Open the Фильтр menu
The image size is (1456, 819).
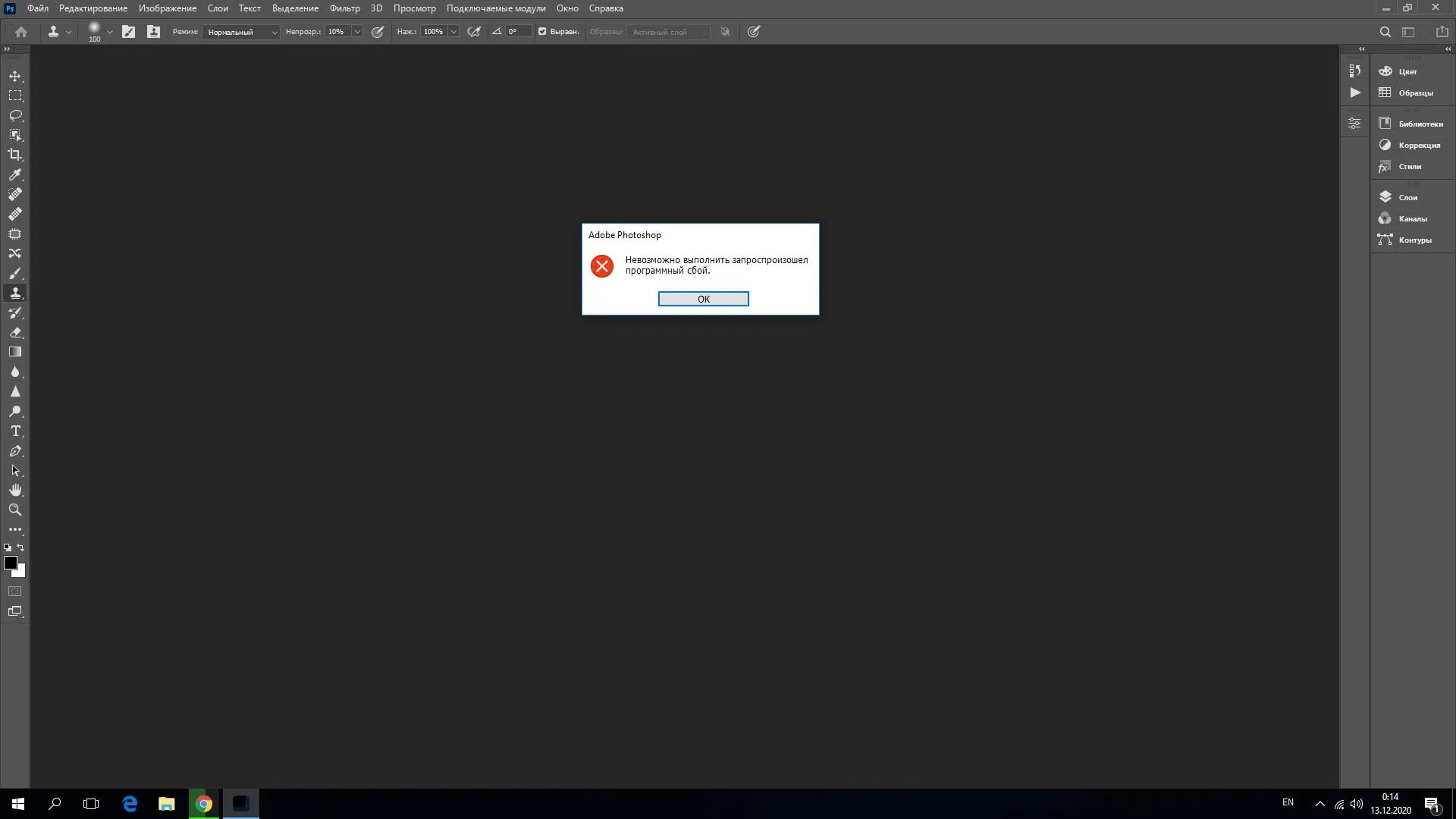(x=344, y=8)
